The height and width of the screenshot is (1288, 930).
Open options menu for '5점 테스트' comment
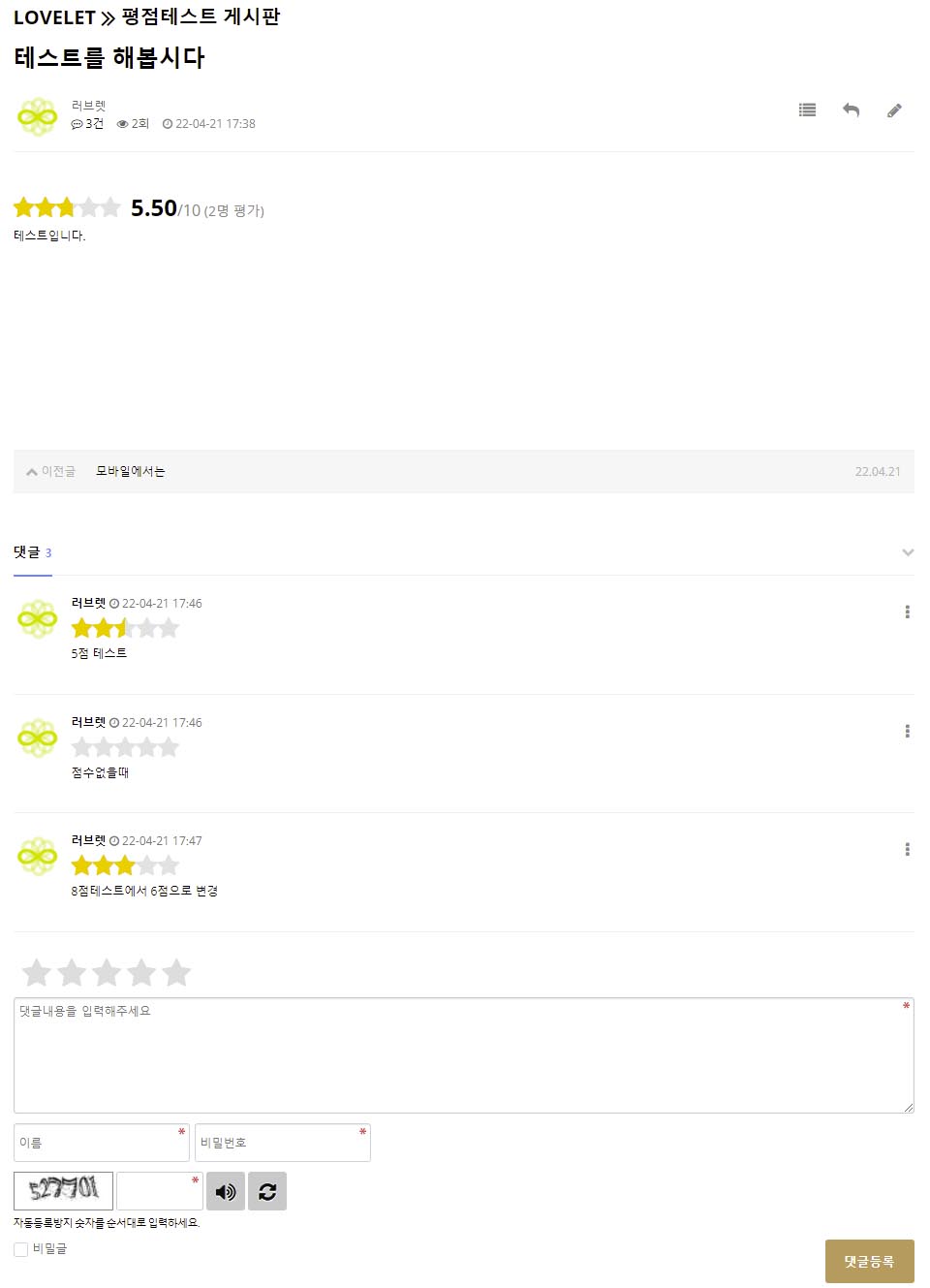907,612
